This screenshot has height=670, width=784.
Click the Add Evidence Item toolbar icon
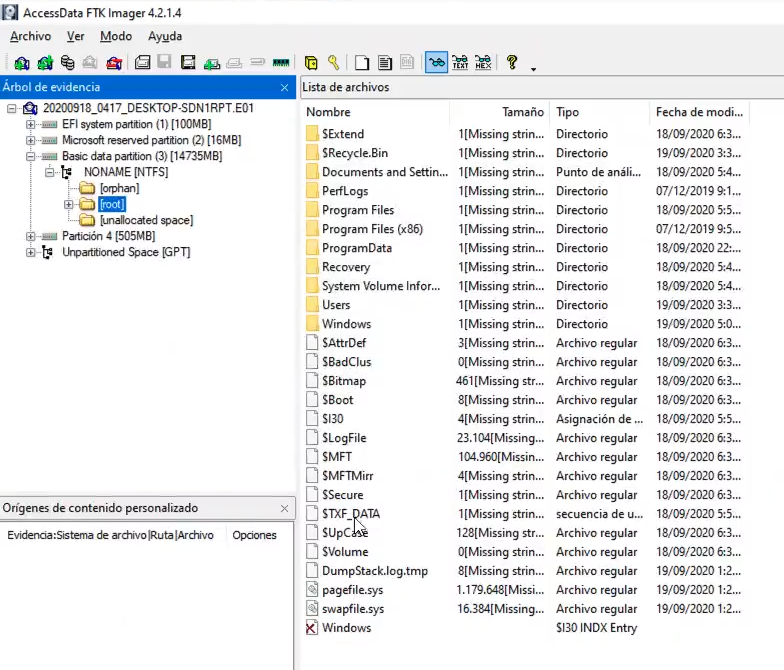point(21,63)
